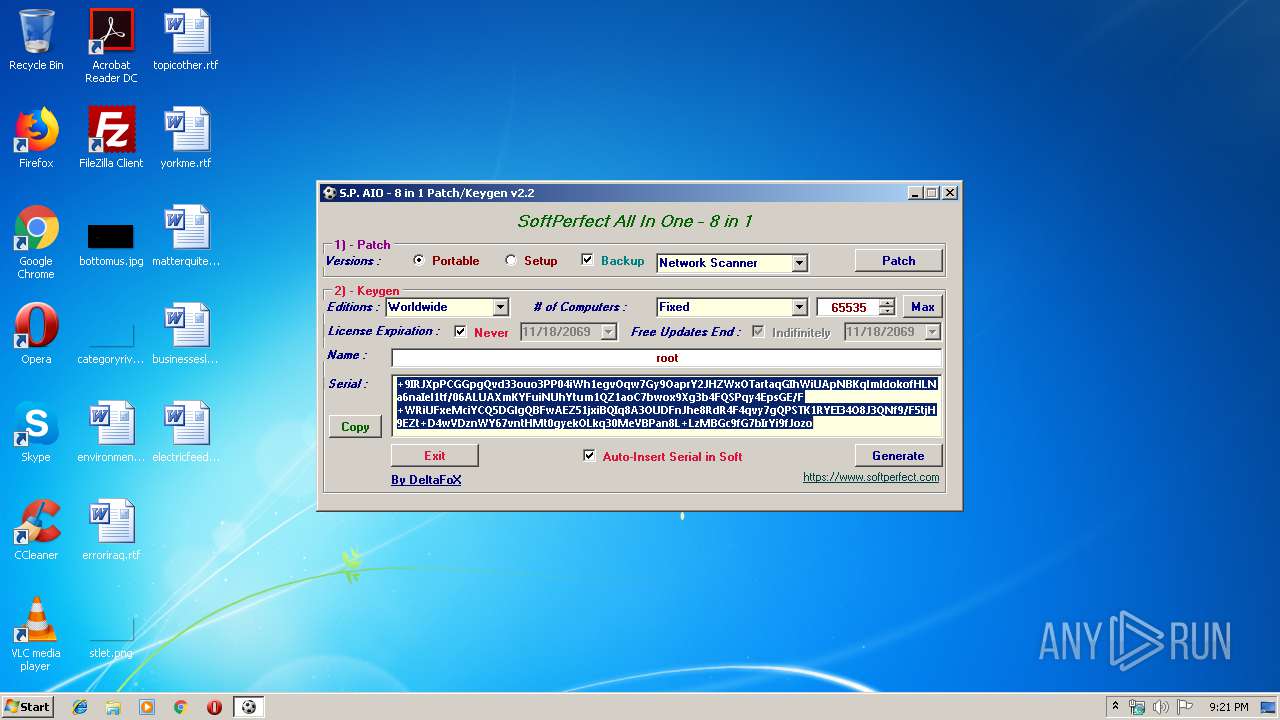Open Internet Explorer from taskbar
Viewport: 1280px width, 720px height.
(80, 707)
